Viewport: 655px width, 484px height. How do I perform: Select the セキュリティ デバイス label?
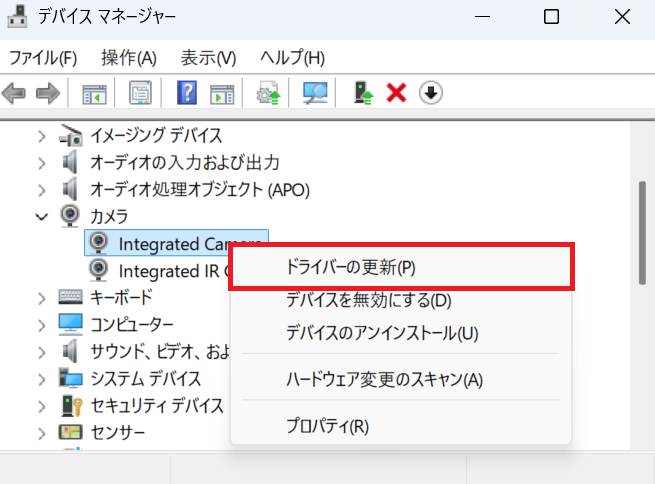coord(157,405)
